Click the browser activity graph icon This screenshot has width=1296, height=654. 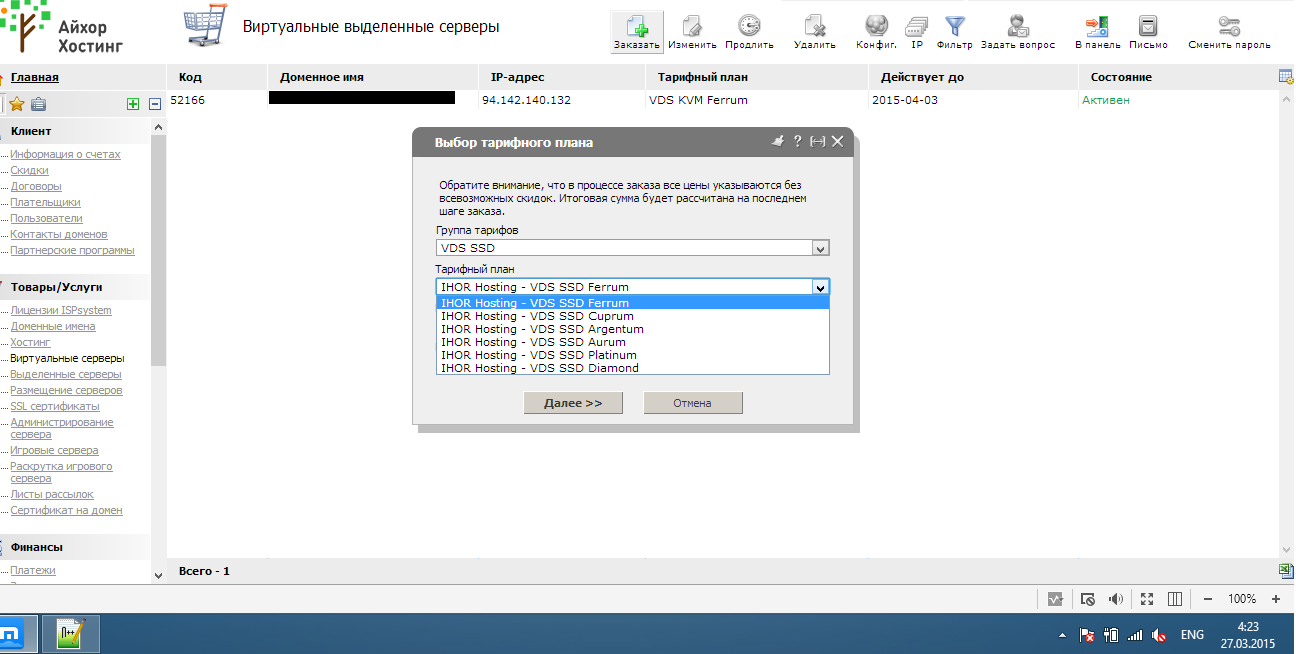coord(1054,599)
